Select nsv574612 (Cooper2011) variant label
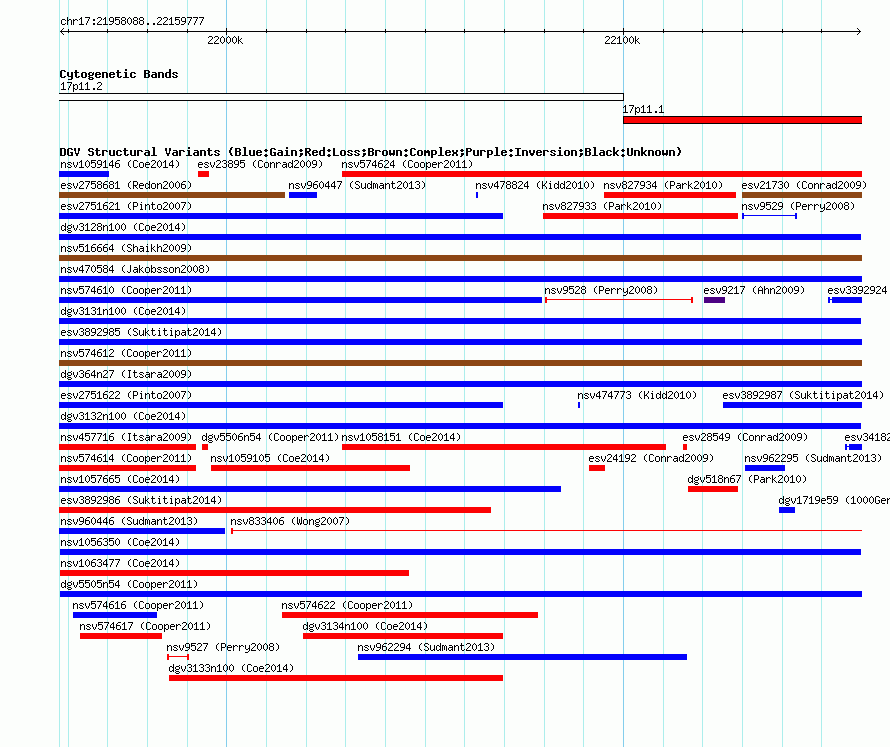Screen dimensions: 890x747 126,354
